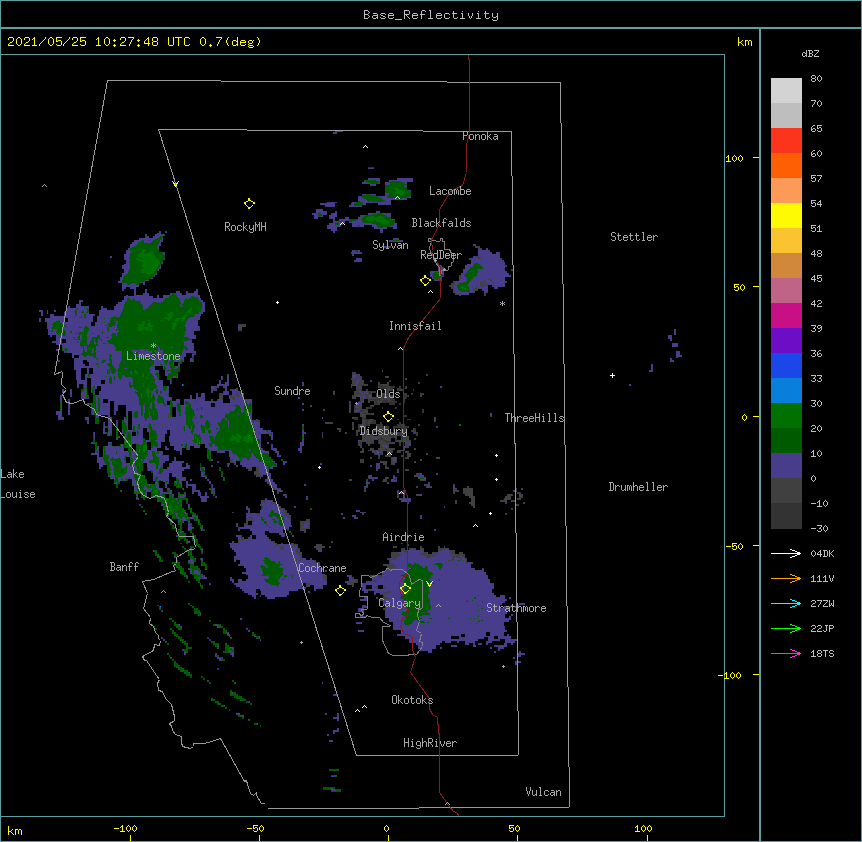
Task: Select the magenta 42 dBZ color swatch
Action: point(786,315)
